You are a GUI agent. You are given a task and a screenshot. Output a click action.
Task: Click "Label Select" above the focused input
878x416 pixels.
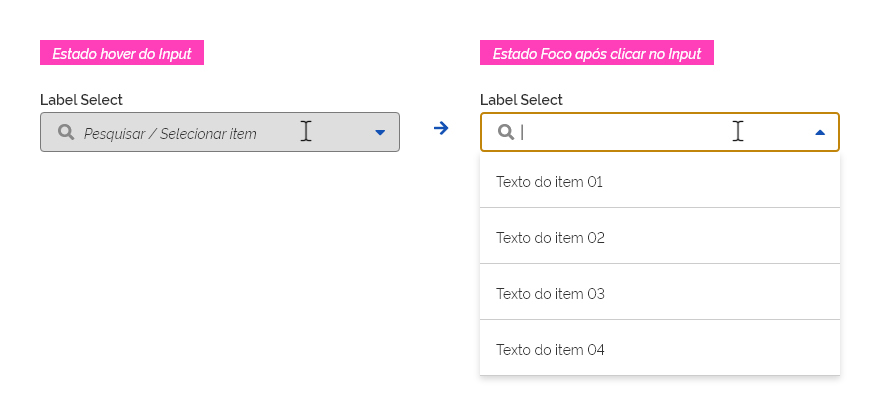[x=522, y=100]
